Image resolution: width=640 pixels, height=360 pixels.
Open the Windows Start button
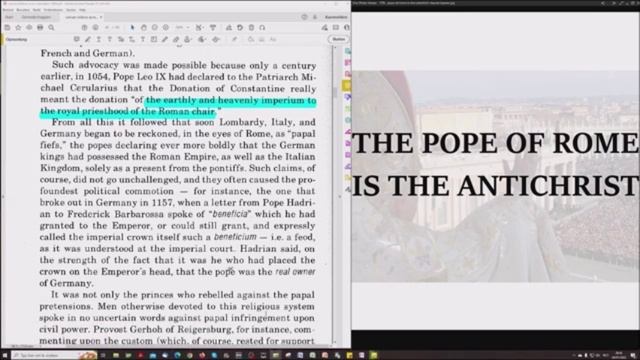click(x=4, y=356)
